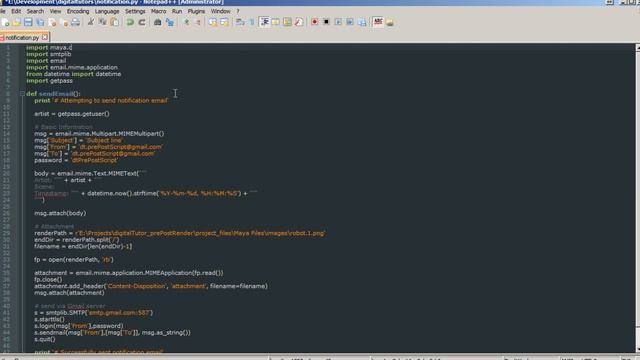Click the Save All icon
This screenshot has height=360, width=640.
40,22
